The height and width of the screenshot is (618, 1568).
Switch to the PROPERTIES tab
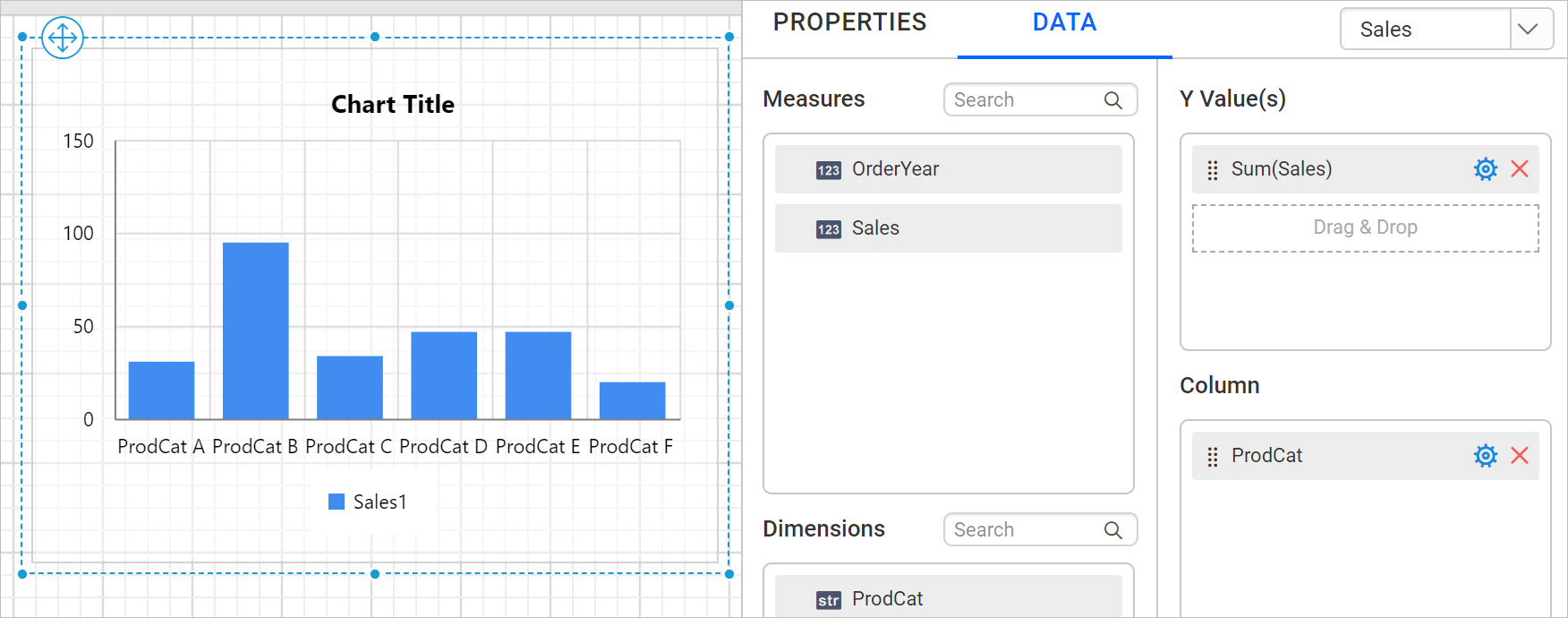(x=850, y=22)
